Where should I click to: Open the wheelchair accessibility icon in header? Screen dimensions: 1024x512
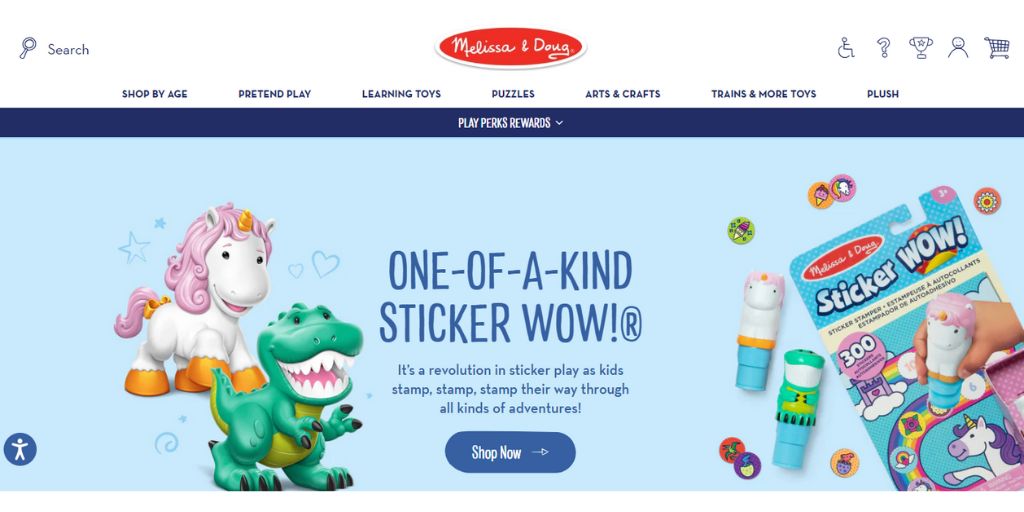846,48
